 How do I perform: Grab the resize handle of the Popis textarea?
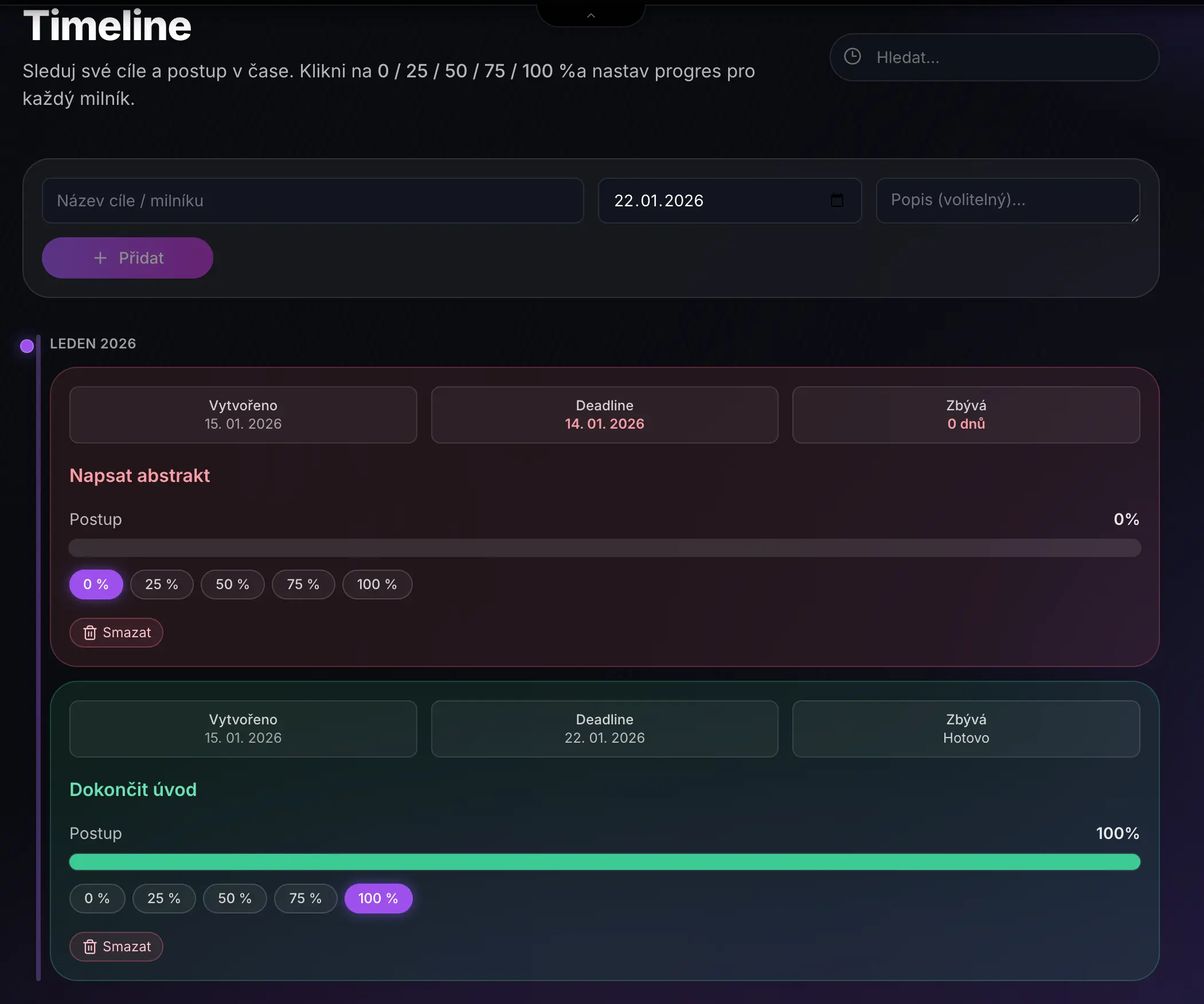(1135, 218)
